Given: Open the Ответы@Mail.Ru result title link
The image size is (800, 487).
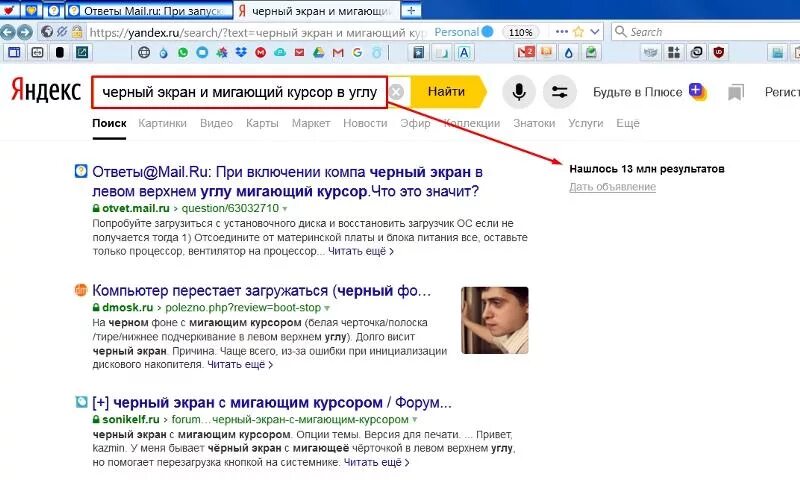Looking at the screenshot, I should coord(287,182).
